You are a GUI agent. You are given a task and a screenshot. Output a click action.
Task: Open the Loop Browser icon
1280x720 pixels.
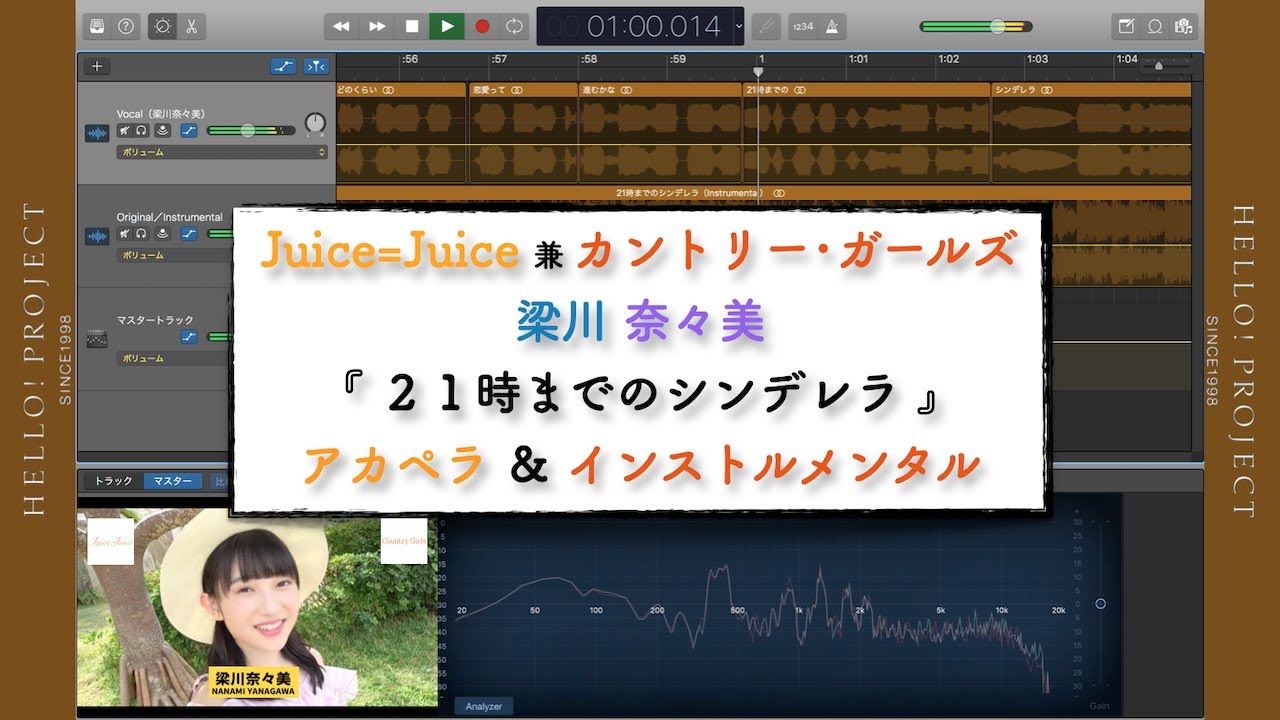pyautogui.click(x=1155, y=26)
